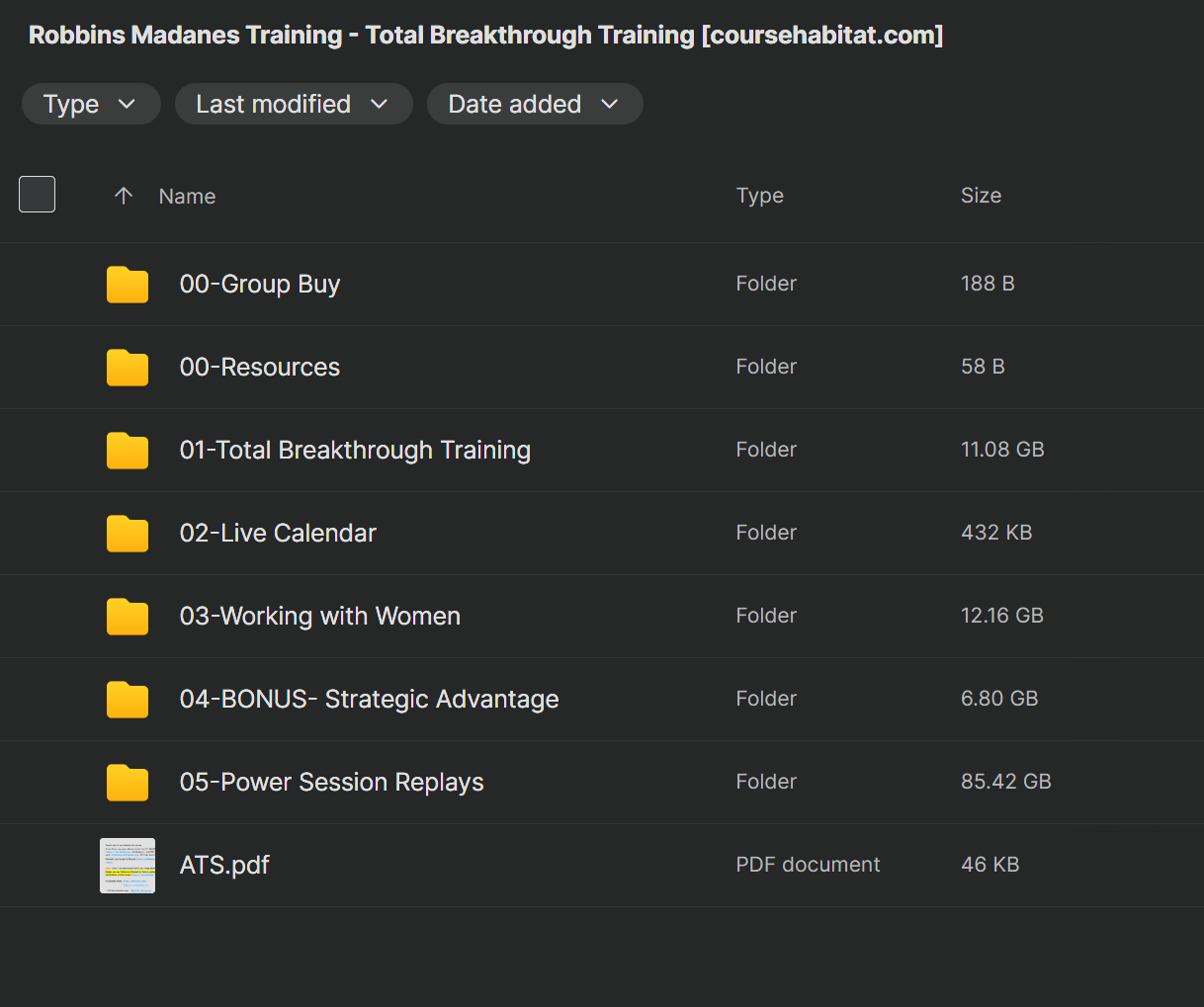The width and height of the screenshot is (1204, 1007).
Task: Sort files by the Name column header
Action: point(187,197)
